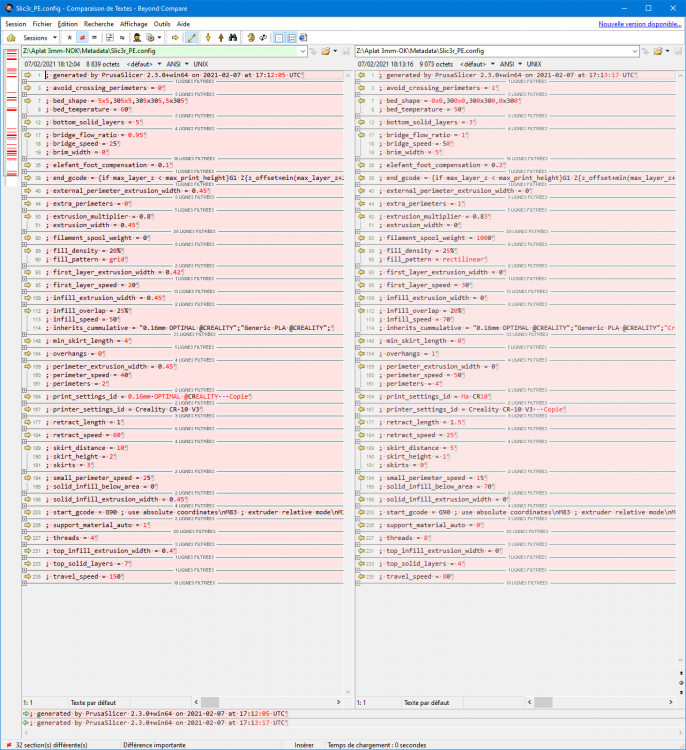Click right pane horizontal scrollbar thumb
The height and width of the screenshot is (750, 686).
[543, 702]
